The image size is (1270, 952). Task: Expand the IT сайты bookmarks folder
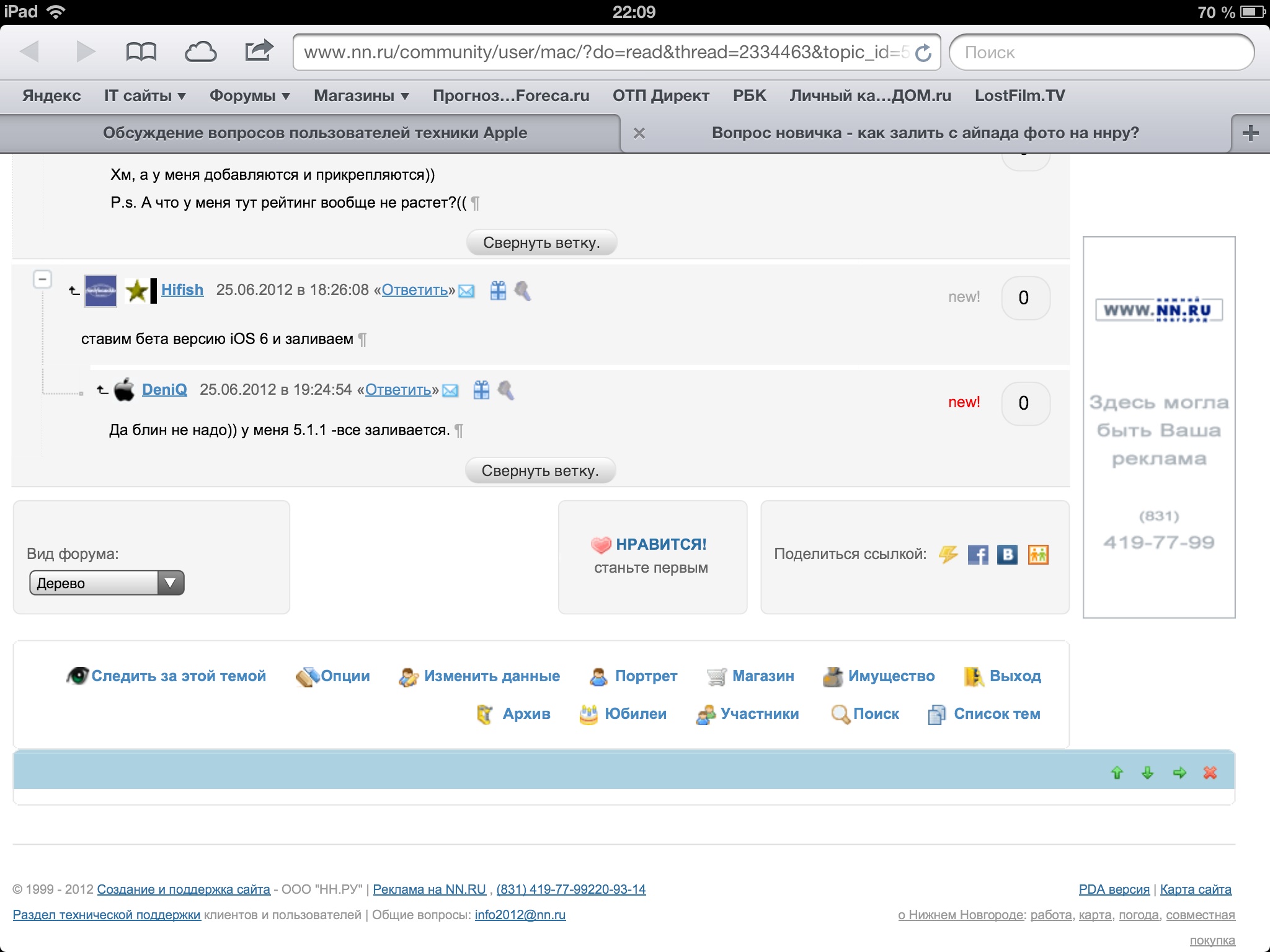tap(145, 96)
